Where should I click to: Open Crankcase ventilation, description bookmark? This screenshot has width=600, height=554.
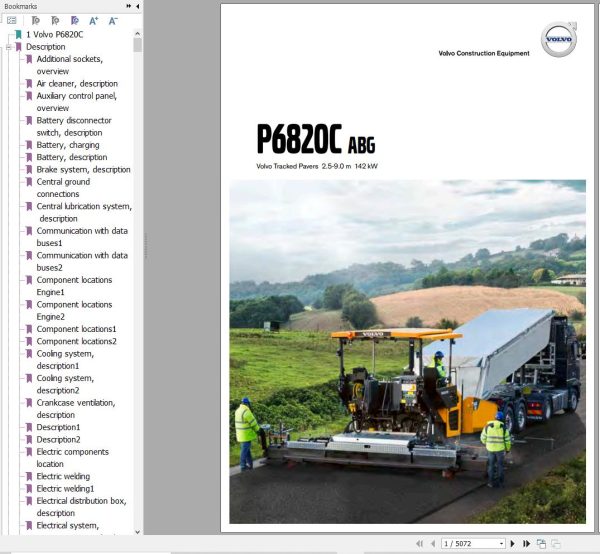[76, 408]
